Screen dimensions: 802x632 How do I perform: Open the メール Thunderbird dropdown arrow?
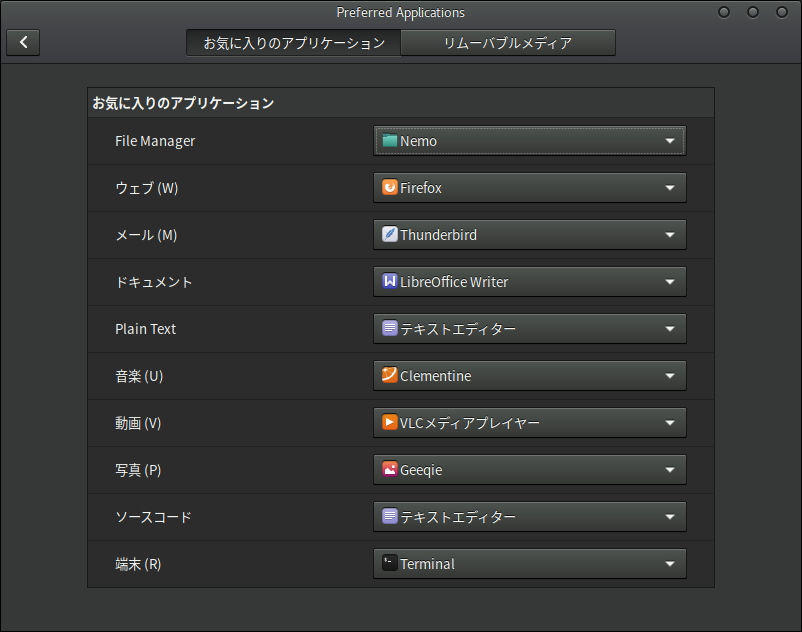click(x=670, y=235)
